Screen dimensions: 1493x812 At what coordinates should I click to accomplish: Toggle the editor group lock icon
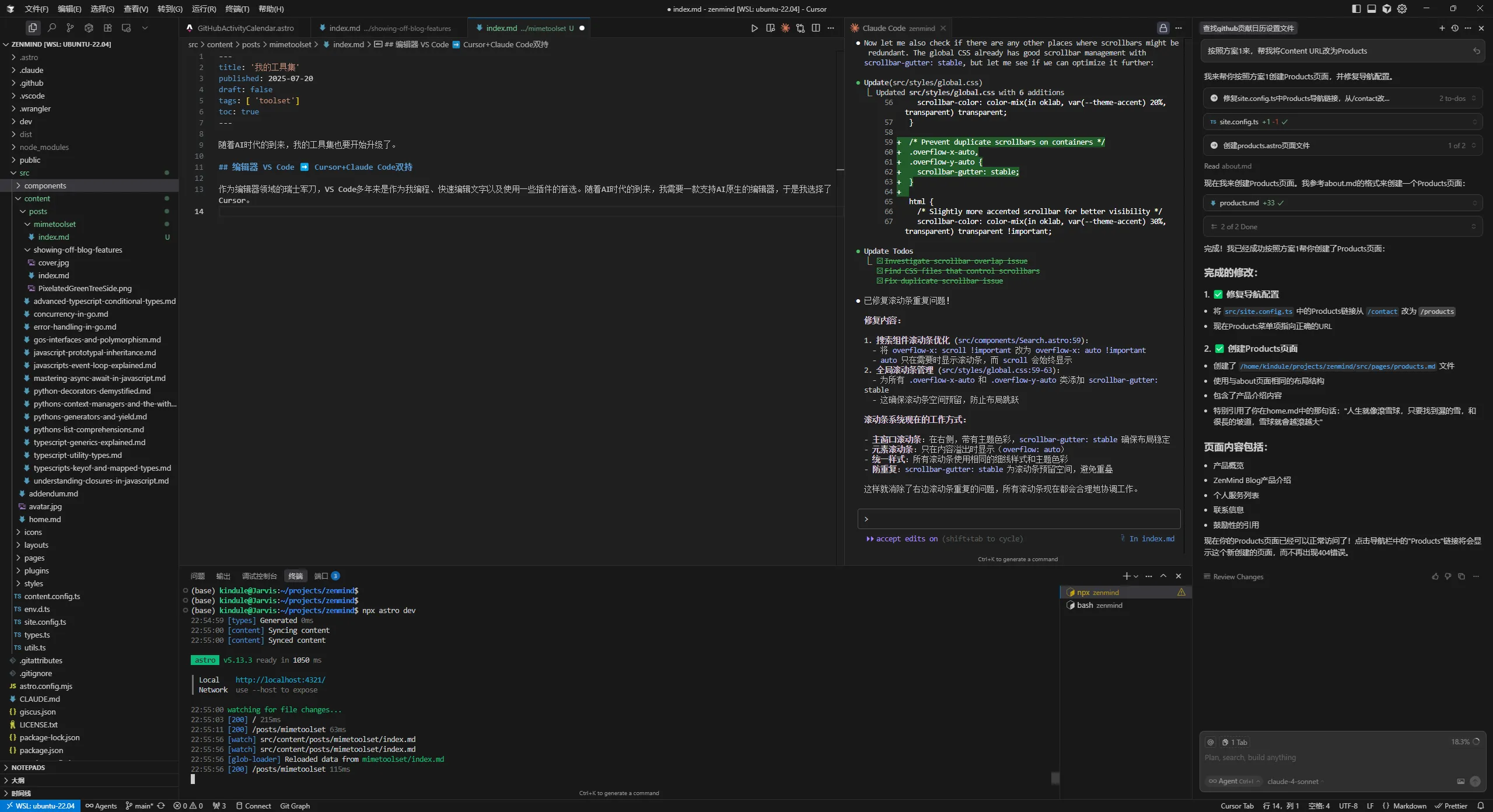[1163, 28]
